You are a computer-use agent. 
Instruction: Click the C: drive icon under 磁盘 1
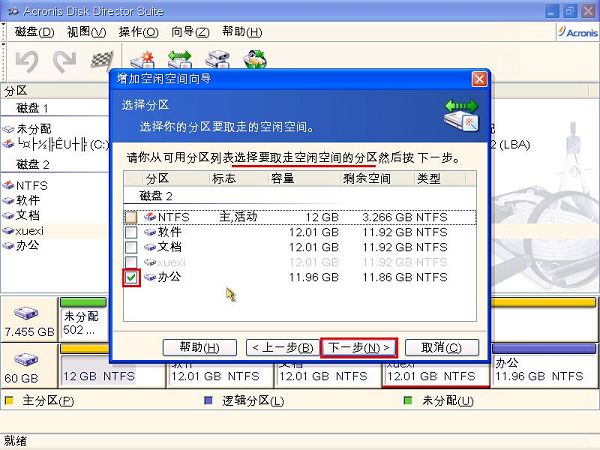pyautogui.click(x=8, y=144)
